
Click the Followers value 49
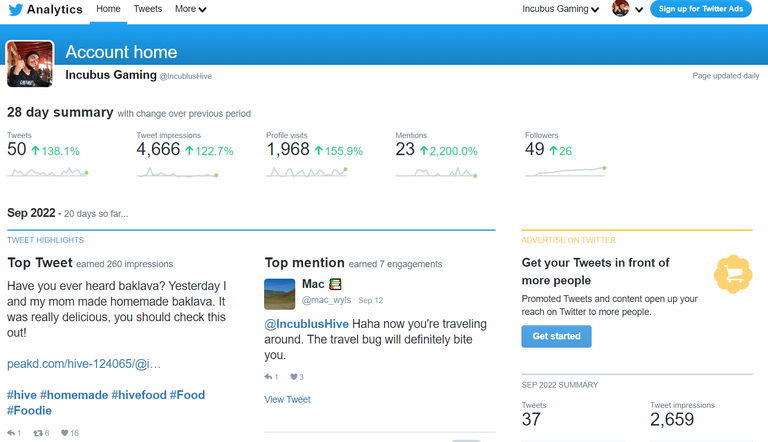point(534,149)
